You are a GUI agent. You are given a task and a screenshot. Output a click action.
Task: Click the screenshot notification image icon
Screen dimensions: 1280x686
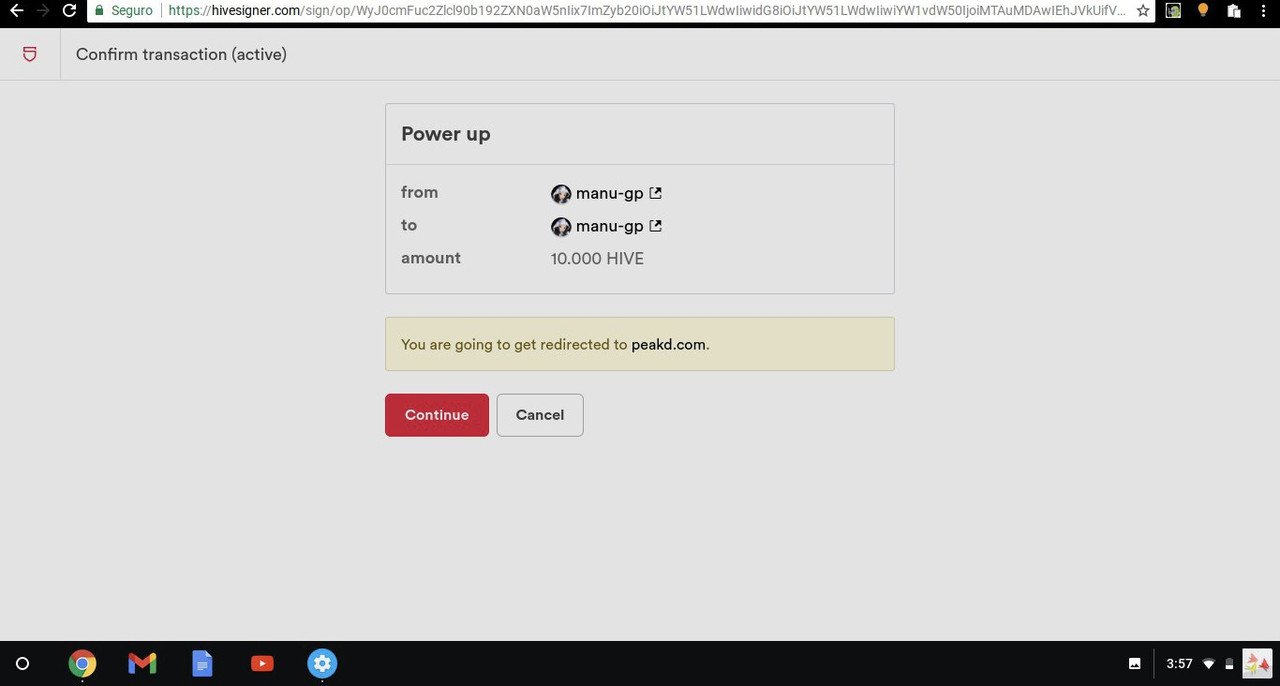click(1135, 664)
